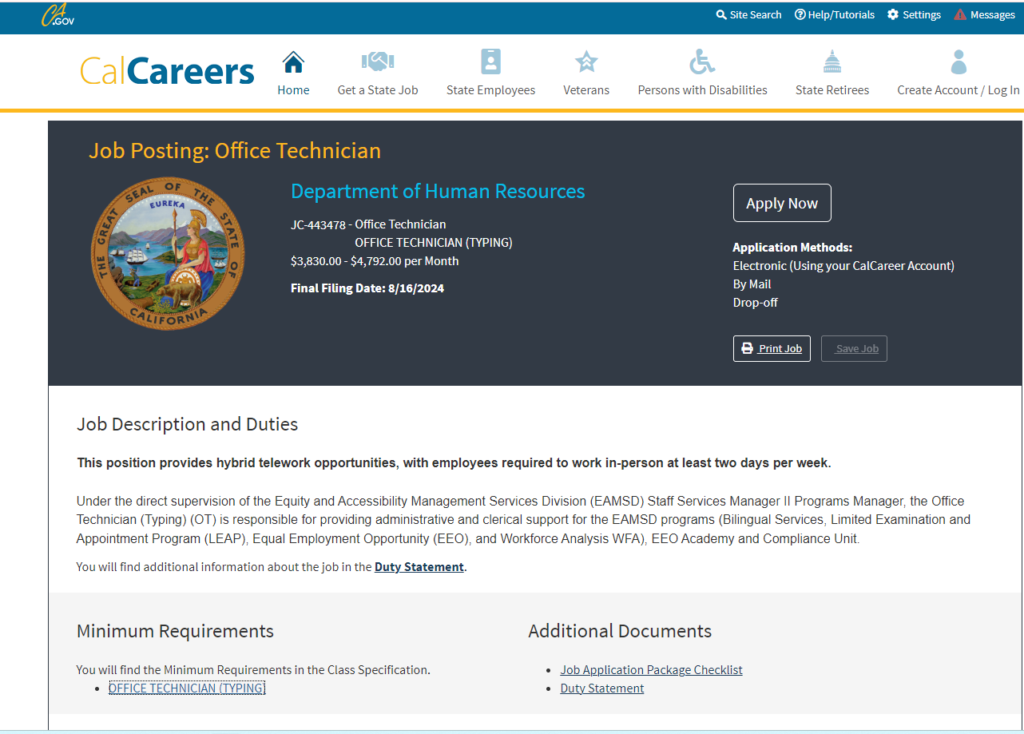Select the hybrid telework bold sentence
Image resolution: width=1024 pixels, height=734 pixels.
[x=454, y=463]
